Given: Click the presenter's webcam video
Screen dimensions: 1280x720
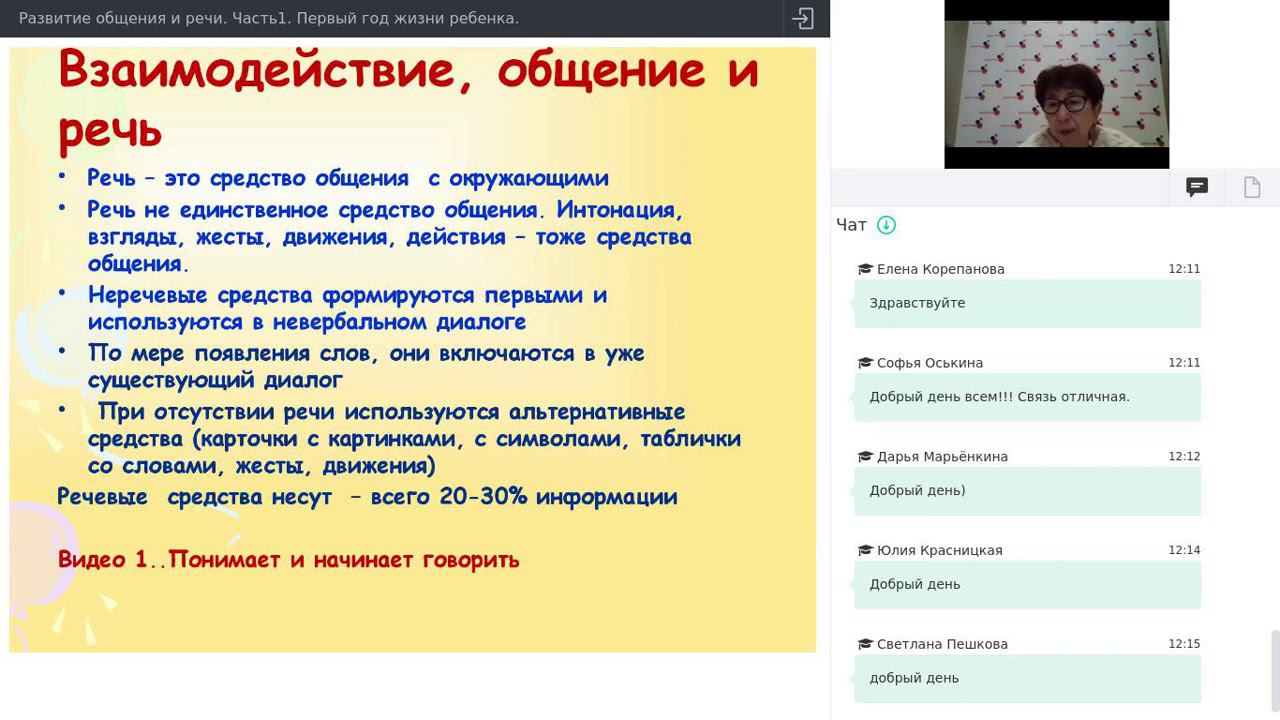Looking at the screenshot, I should pos(1057,84).
